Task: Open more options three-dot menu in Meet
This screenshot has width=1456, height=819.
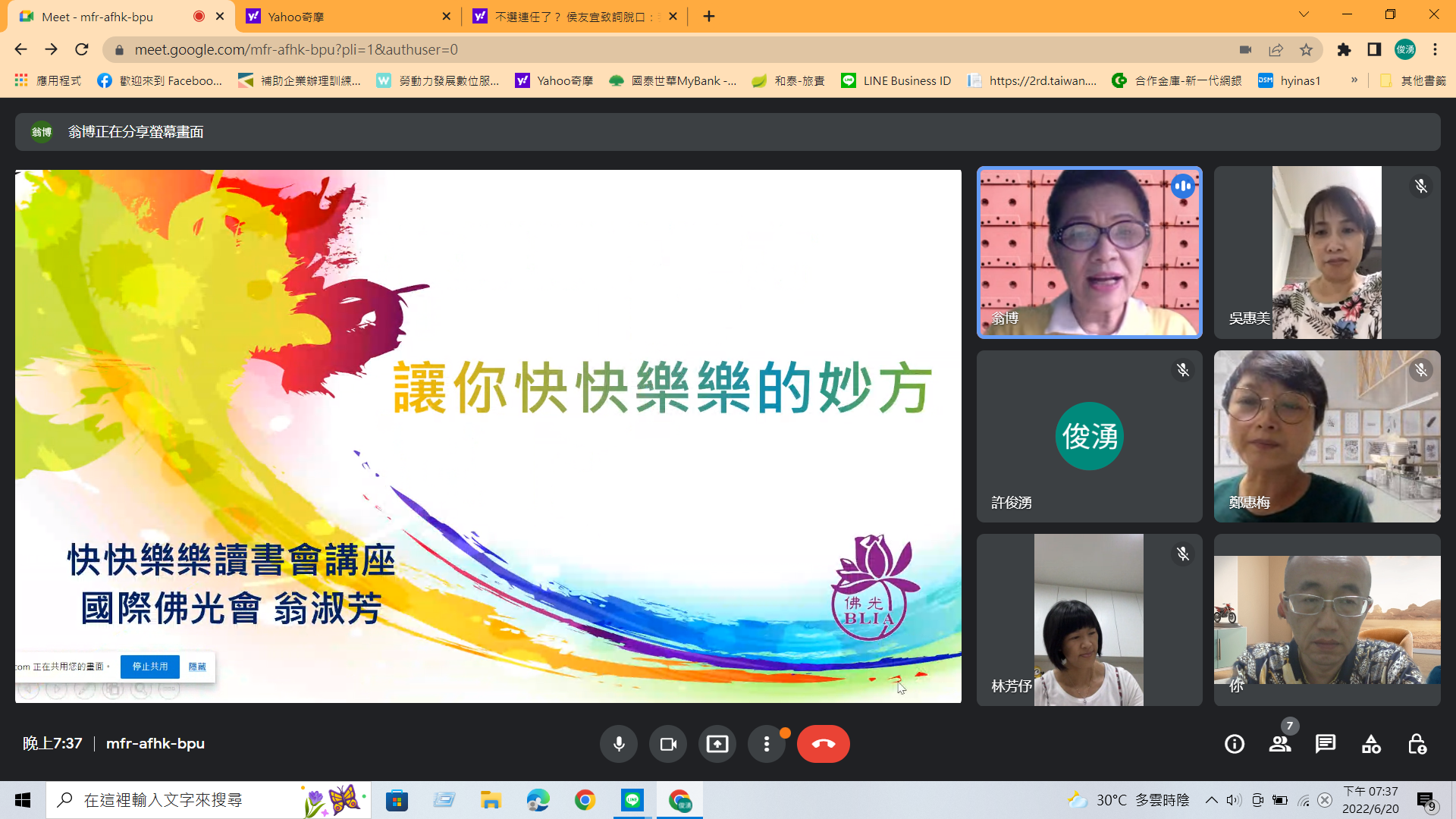Action: pos(767,744)
